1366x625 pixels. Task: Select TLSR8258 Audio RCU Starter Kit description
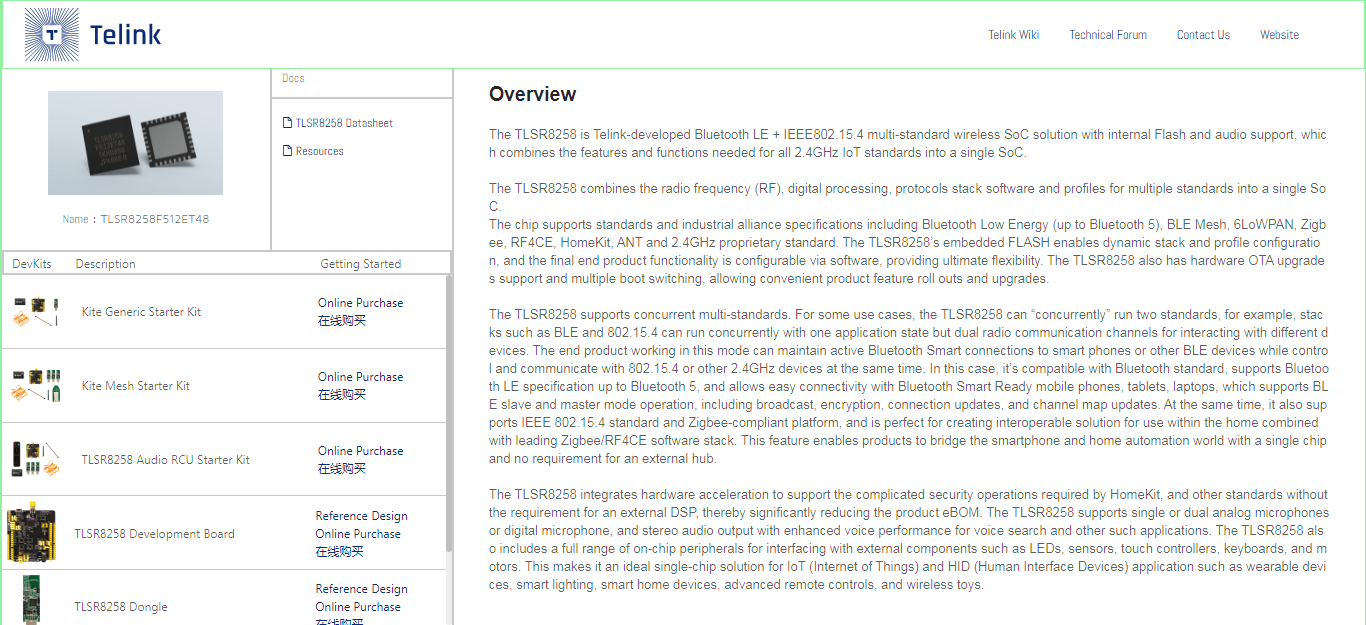click(166, 460)
